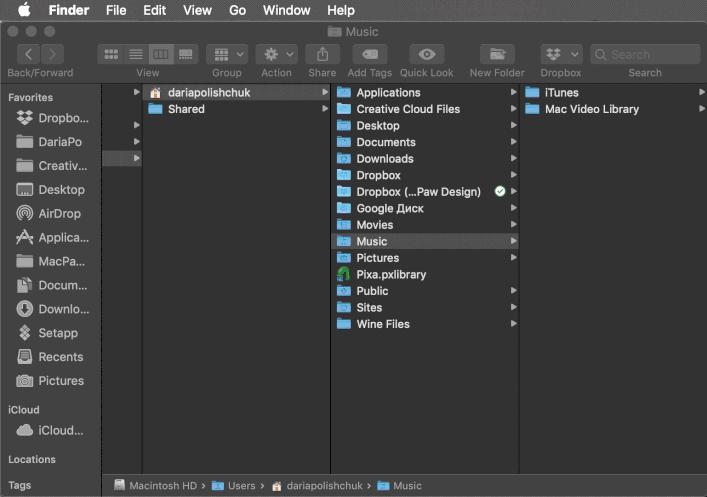The width and height of the screenshot is (707, 497).
Task: Click into the Search field
Action: pyautogui.click(x=645, y=55)
